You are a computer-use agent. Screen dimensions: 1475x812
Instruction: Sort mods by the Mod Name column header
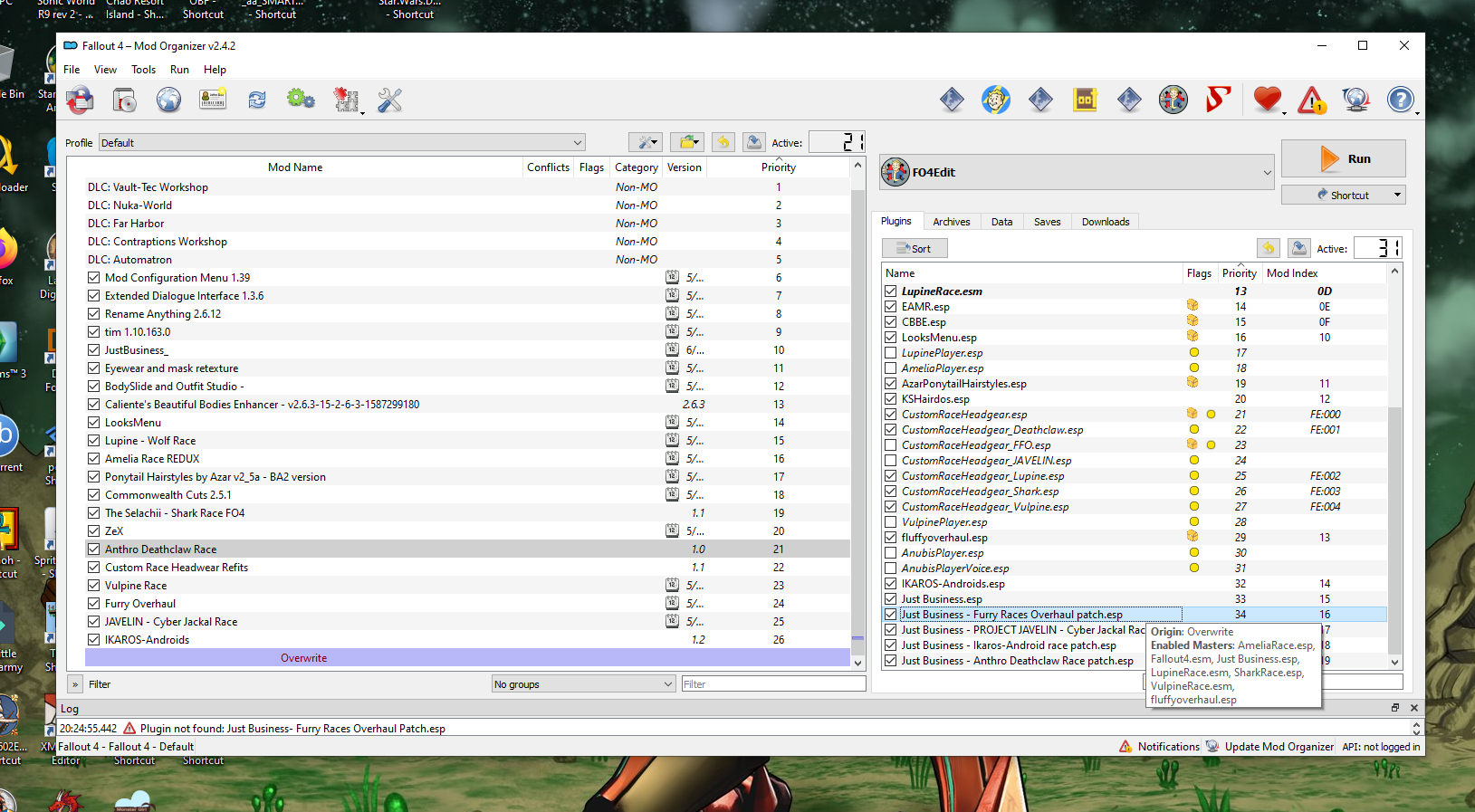(x=295, y=167)
